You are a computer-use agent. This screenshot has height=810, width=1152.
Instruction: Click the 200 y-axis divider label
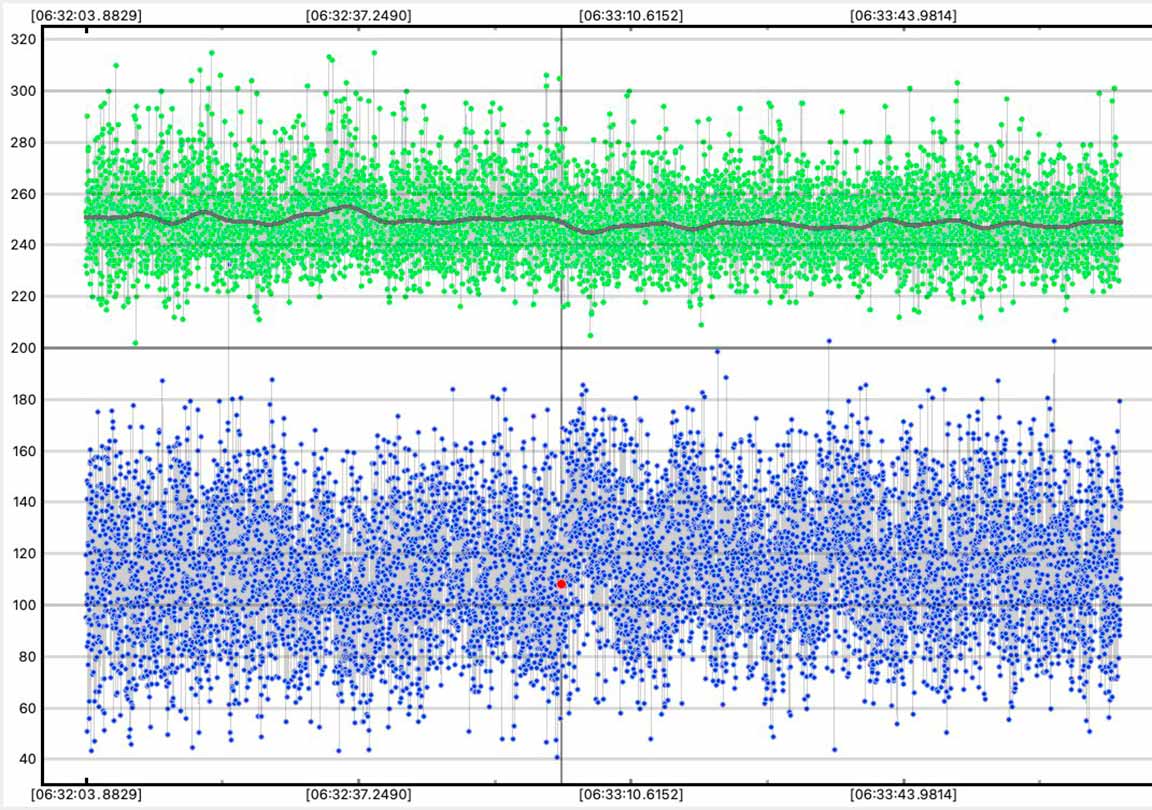point(22,348)
